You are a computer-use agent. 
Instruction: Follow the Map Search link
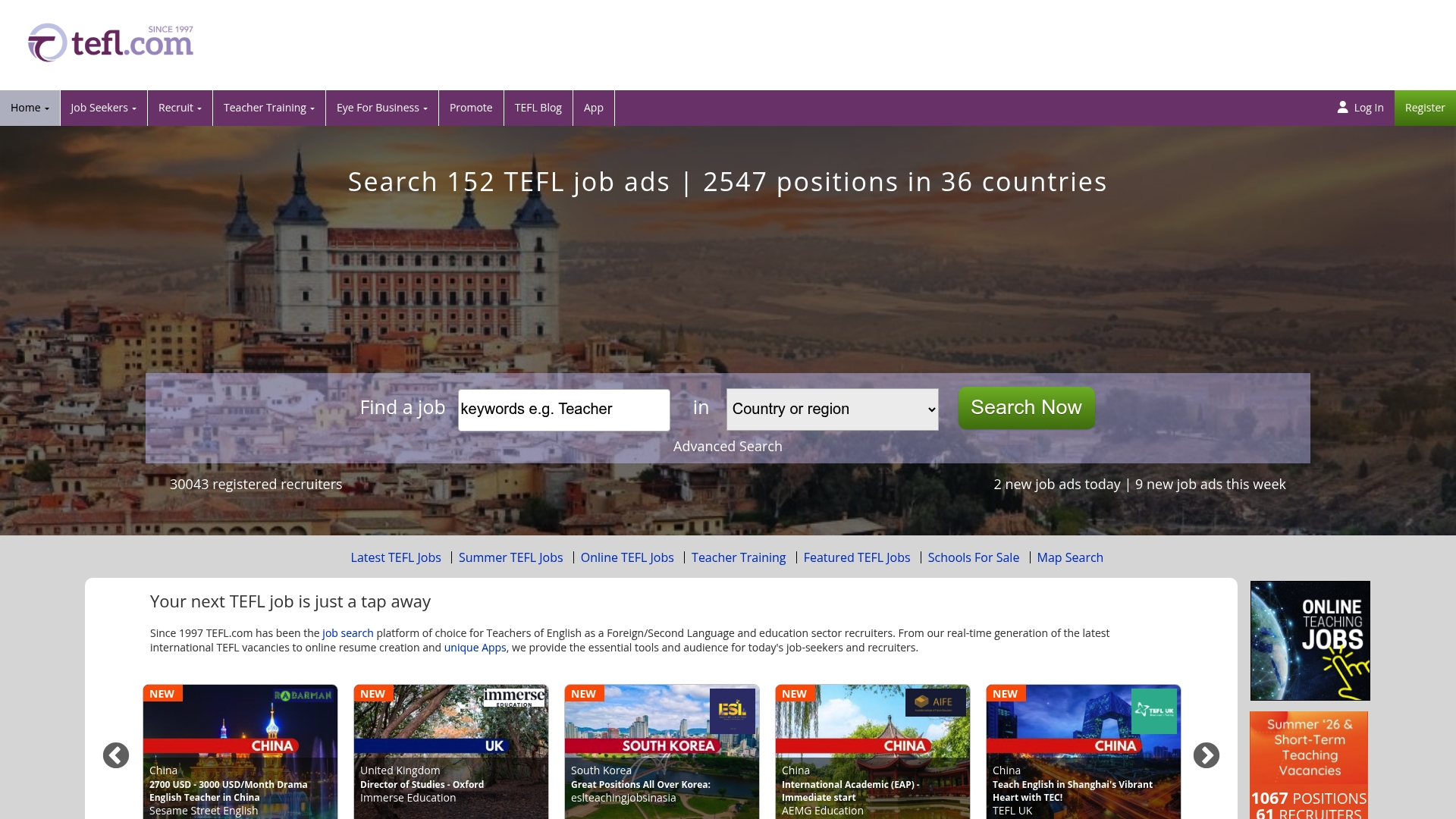(x=1070, y=557)
